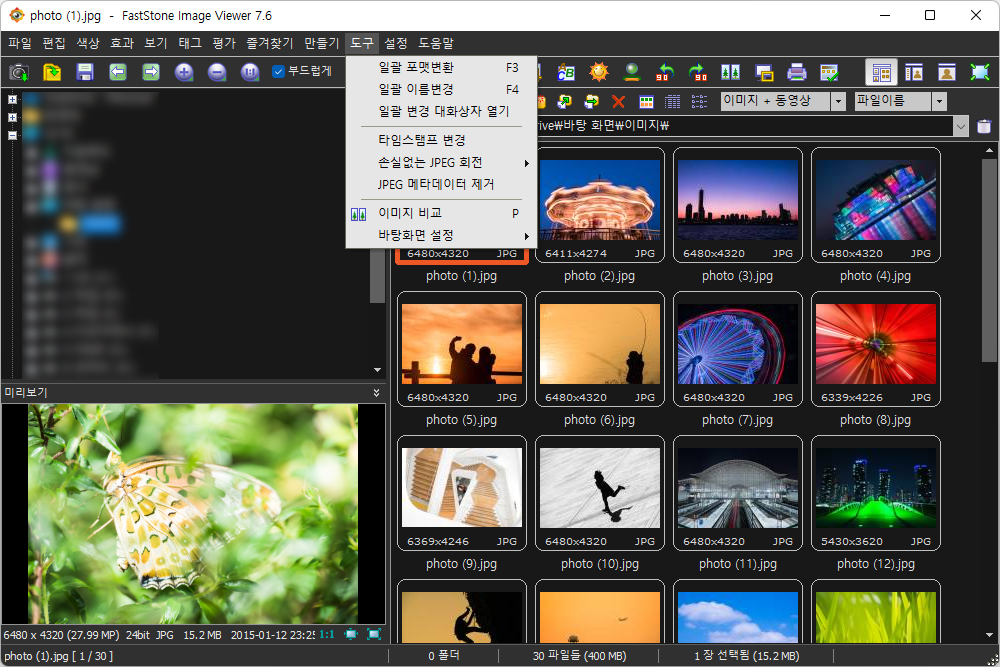This screenshot has height=667, width=1000.
Task: Switch to thumbnail browser layout icon
Action: click(x=881, y=72)
